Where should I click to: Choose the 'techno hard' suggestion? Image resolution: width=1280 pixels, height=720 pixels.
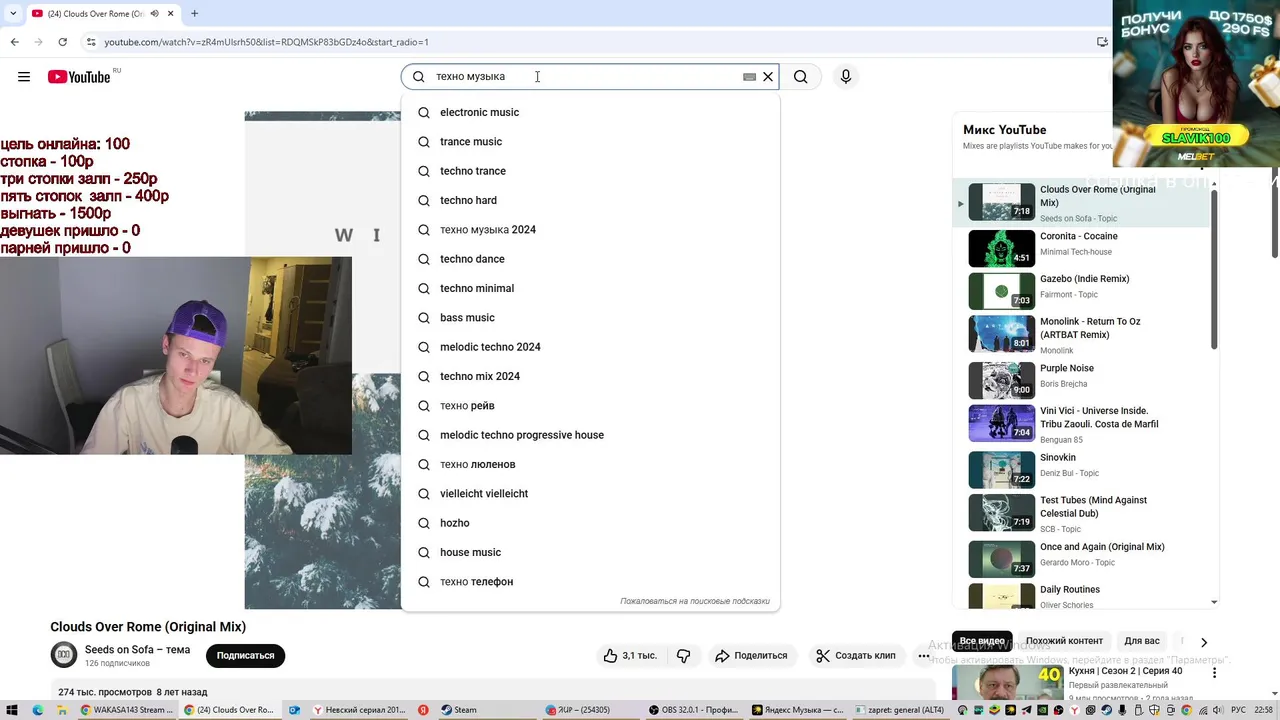(x=590, y=200)
